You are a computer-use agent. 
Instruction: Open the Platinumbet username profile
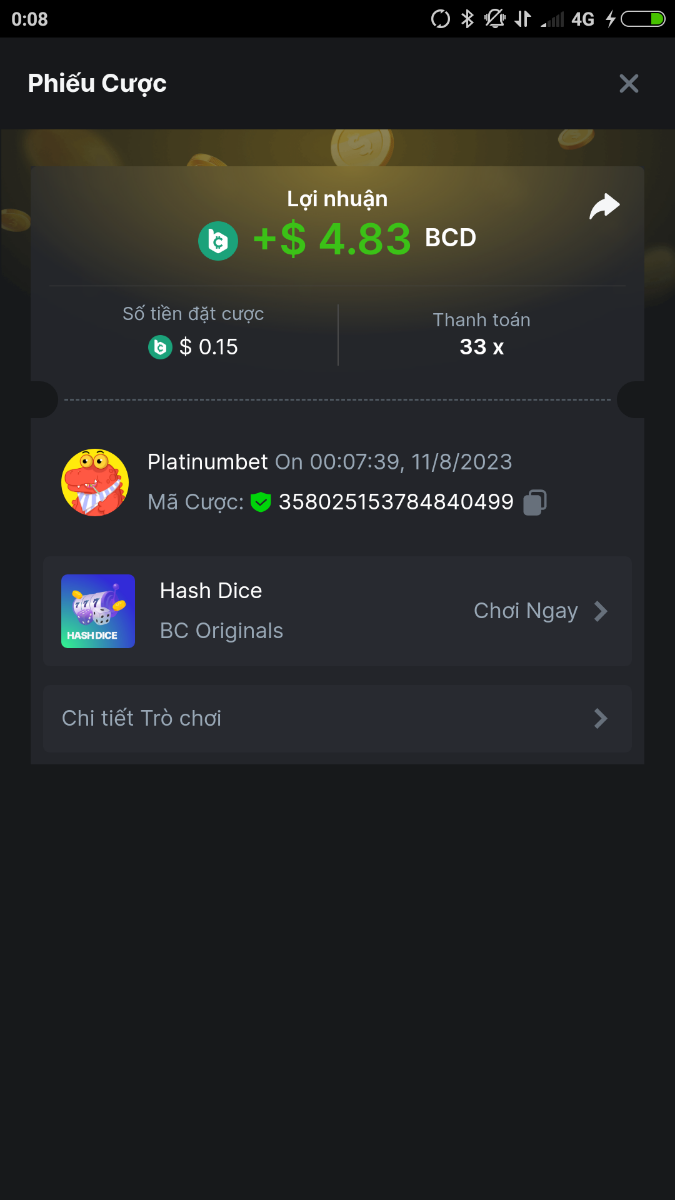tap(208, 462)
